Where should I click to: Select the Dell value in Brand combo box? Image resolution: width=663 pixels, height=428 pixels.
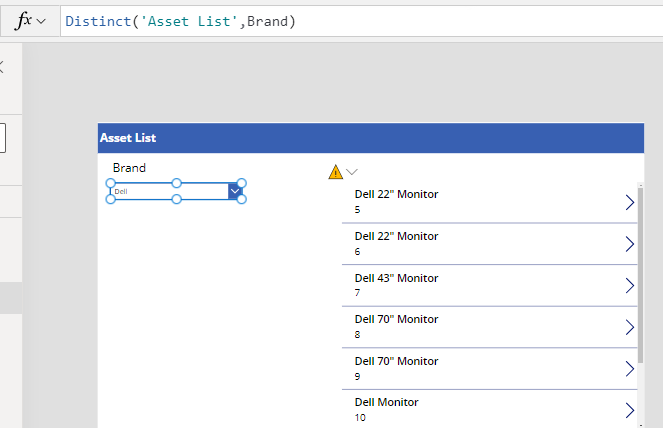tap(121, 192)
